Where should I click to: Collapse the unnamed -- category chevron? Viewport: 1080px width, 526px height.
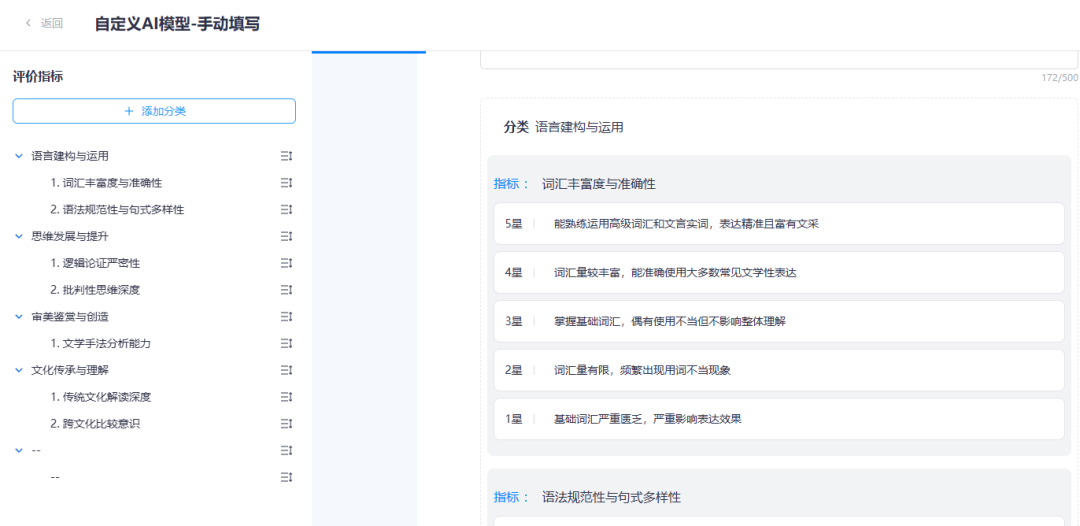point(19,450)
